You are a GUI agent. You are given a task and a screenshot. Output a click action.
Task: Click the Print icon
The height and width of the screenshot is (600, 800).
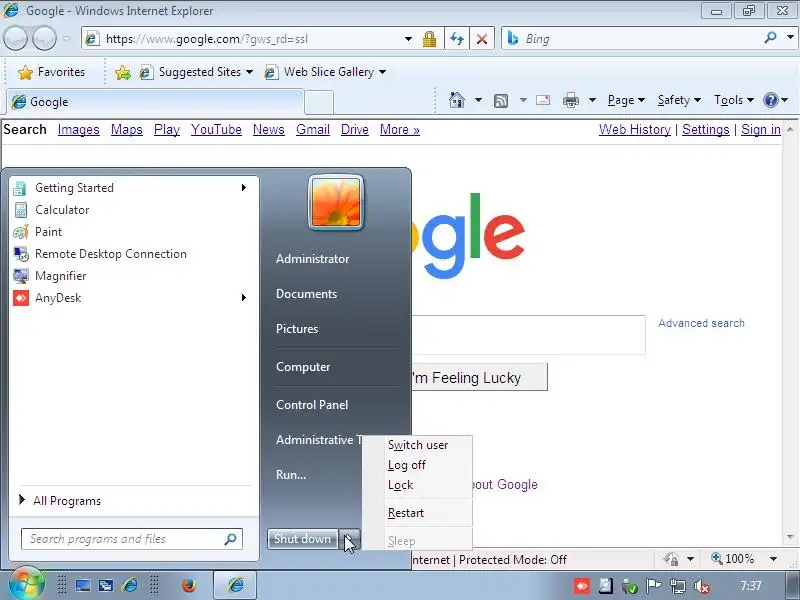571,100
